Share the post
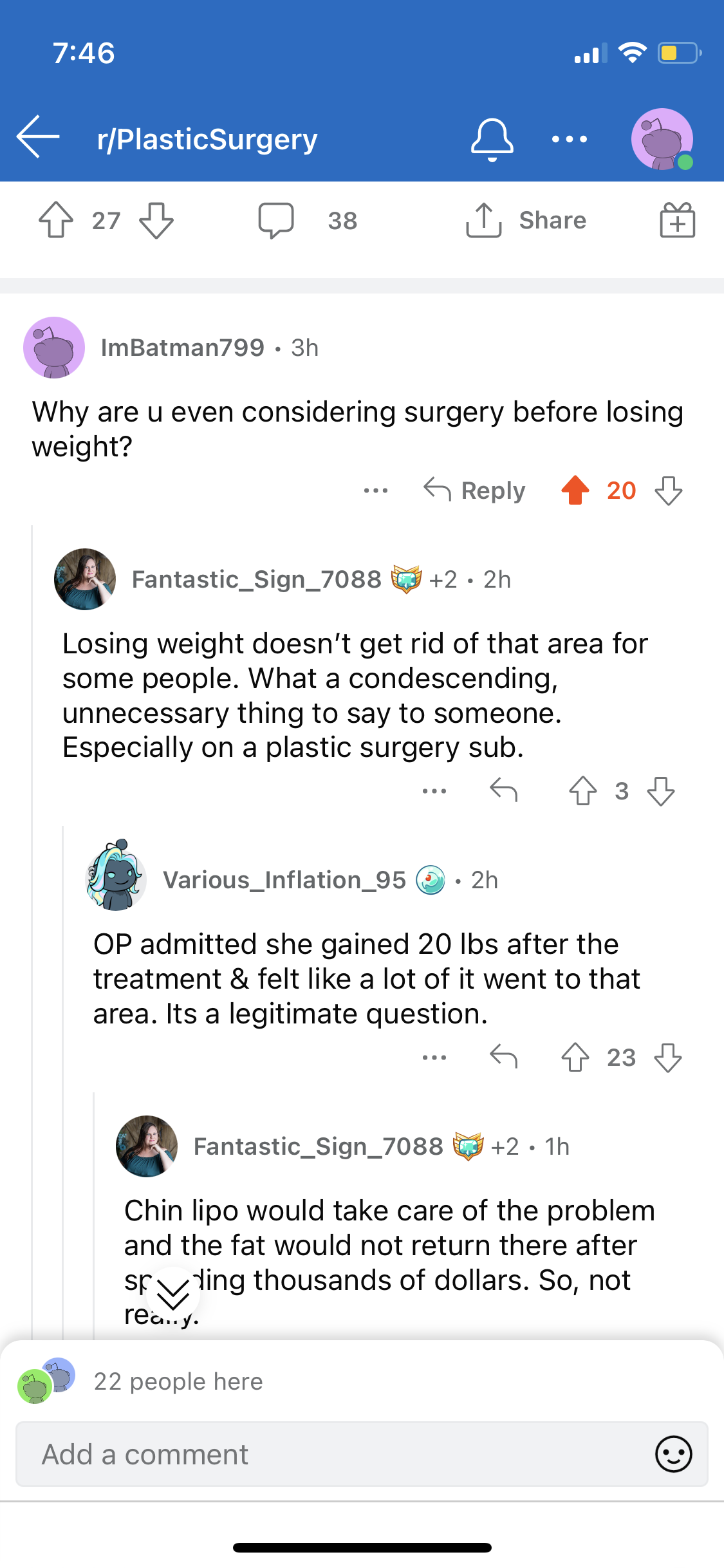The height and width of the screenshot is (1568, 724). [x=526, y=220]
